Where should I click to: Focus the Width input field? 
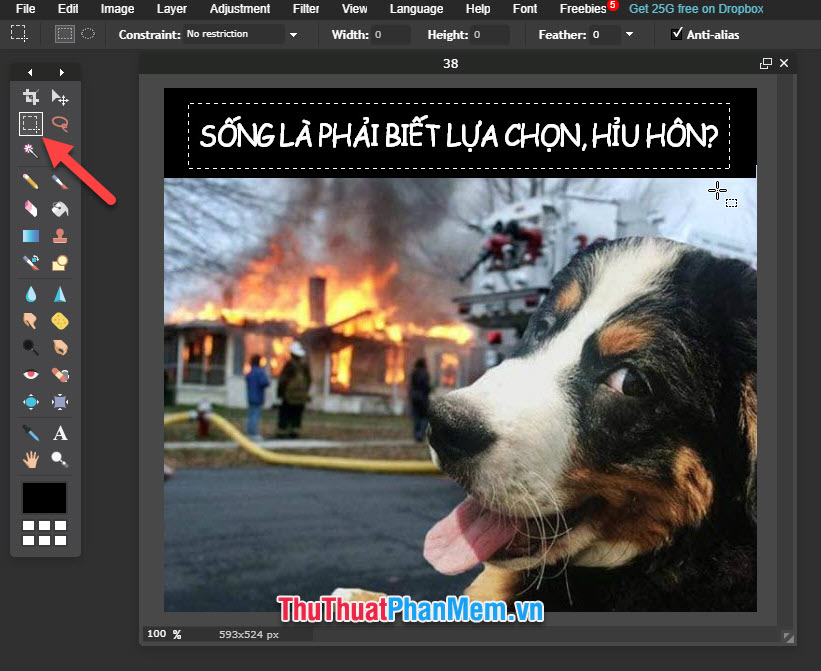pyautogui.click(x=390, y=35)
